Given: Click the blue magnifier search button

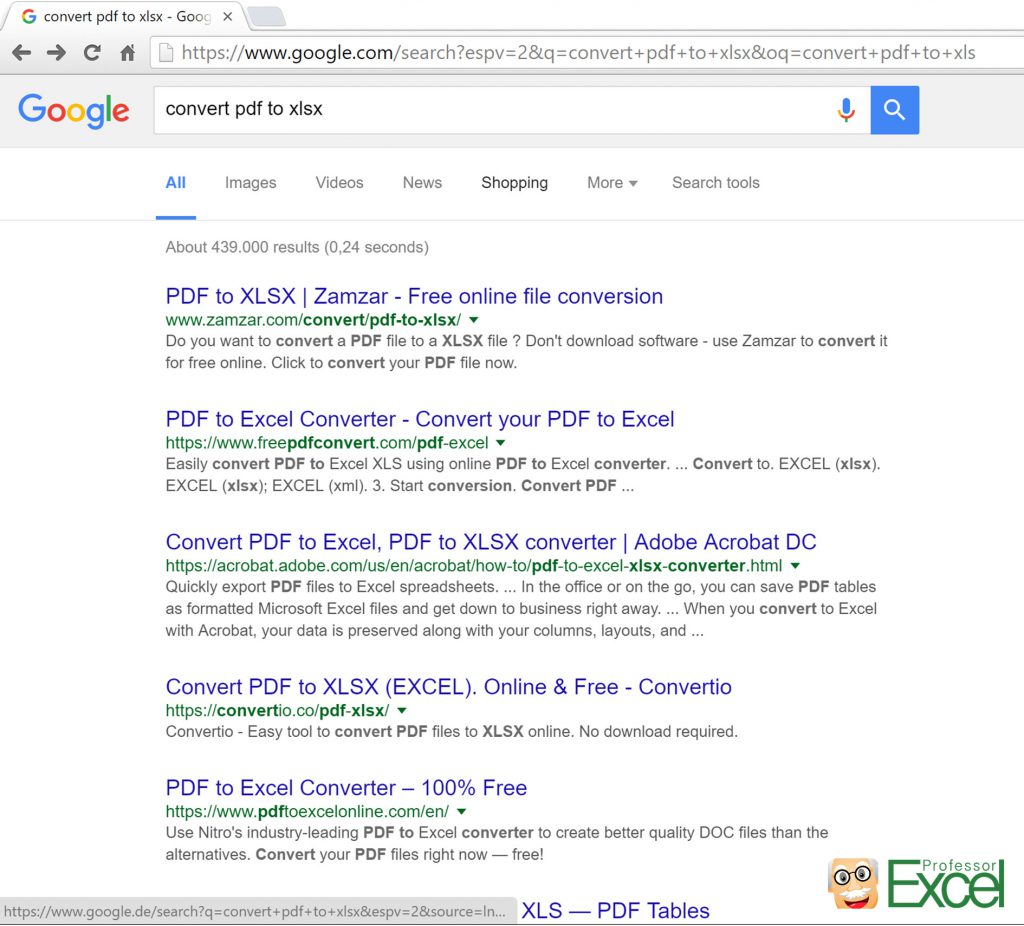Looking at the screenshot, I should click(895, 110).
